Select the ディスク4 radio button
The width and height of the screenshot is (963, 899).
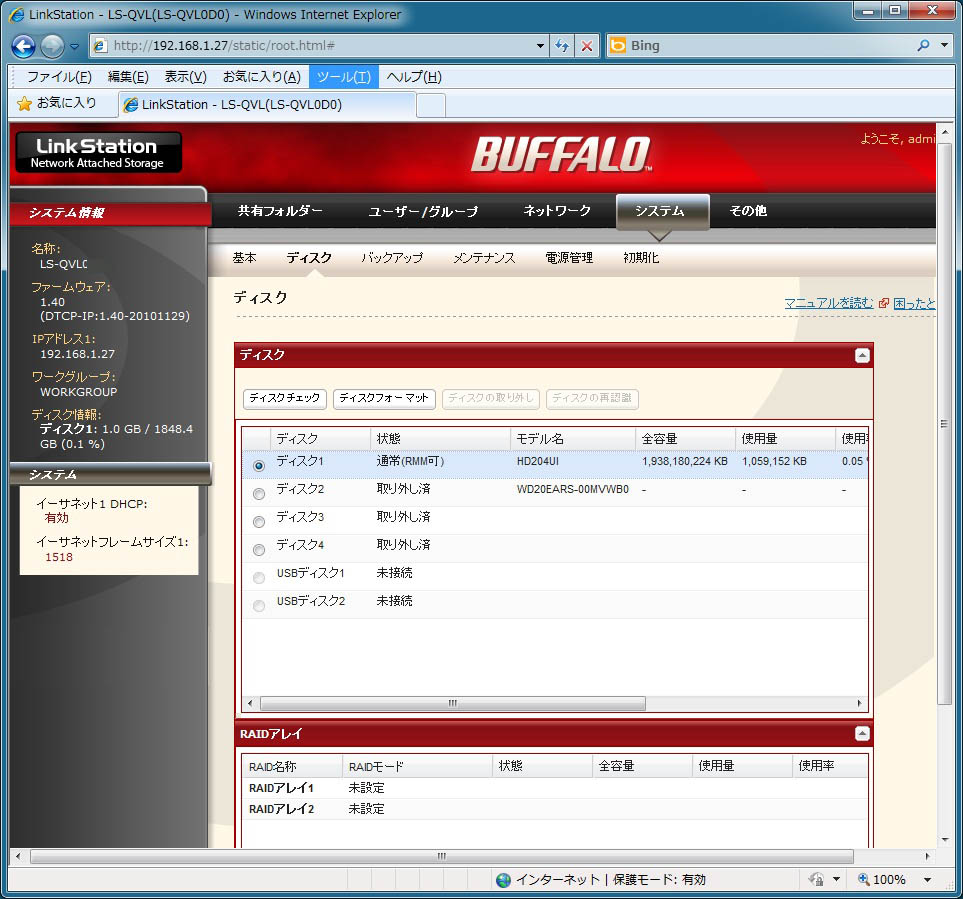[259, 550]
